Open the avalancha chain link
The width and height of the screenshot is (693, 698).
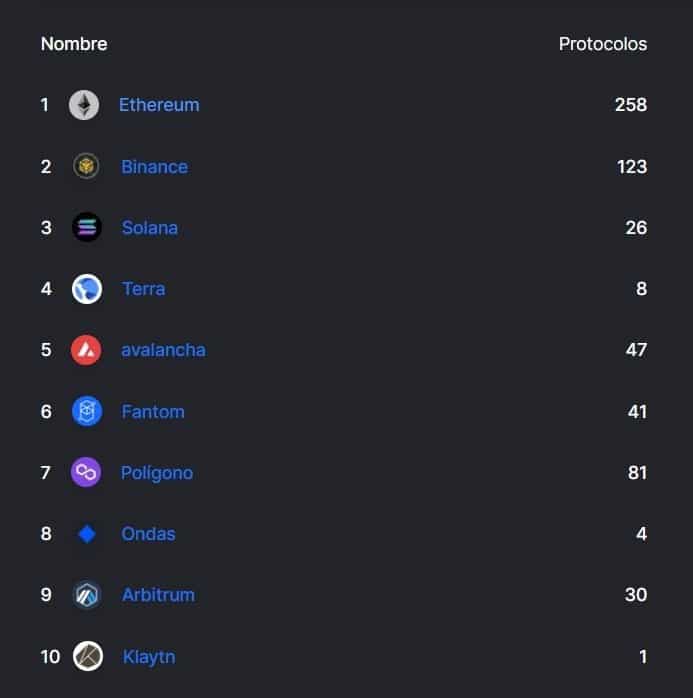coord(163,350)
